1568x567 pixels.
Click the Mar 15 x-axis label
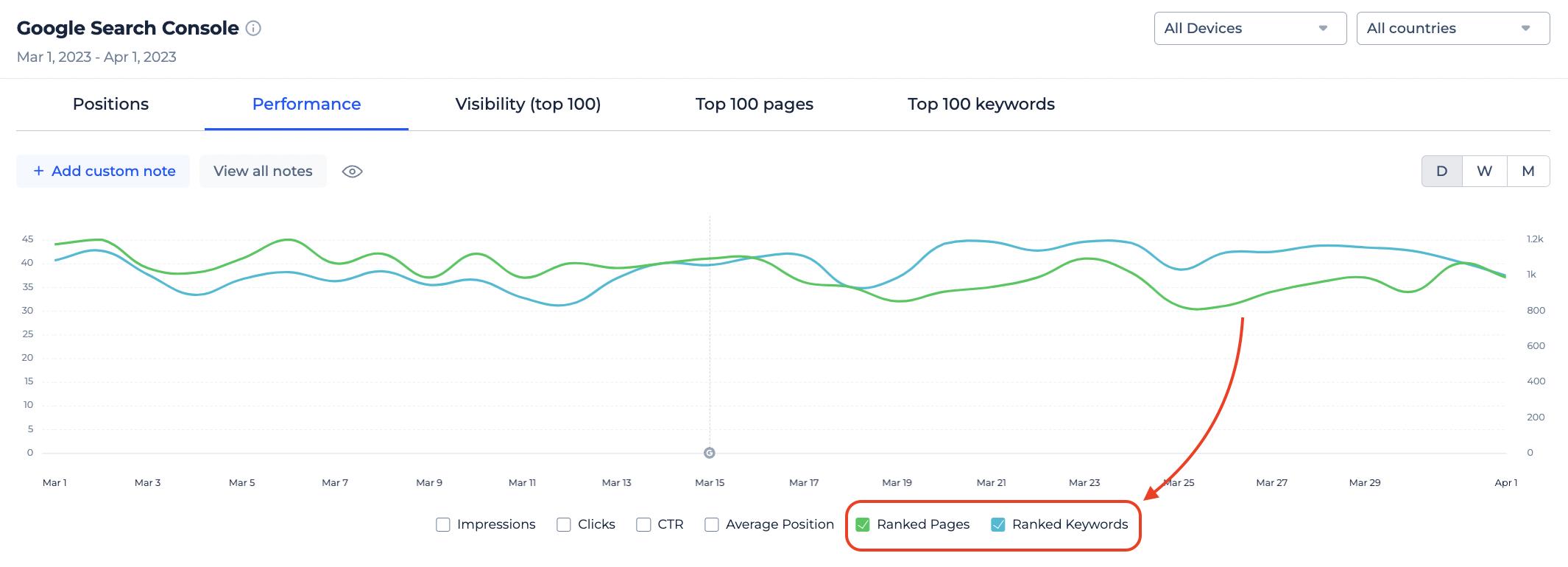tap(710, 482)
